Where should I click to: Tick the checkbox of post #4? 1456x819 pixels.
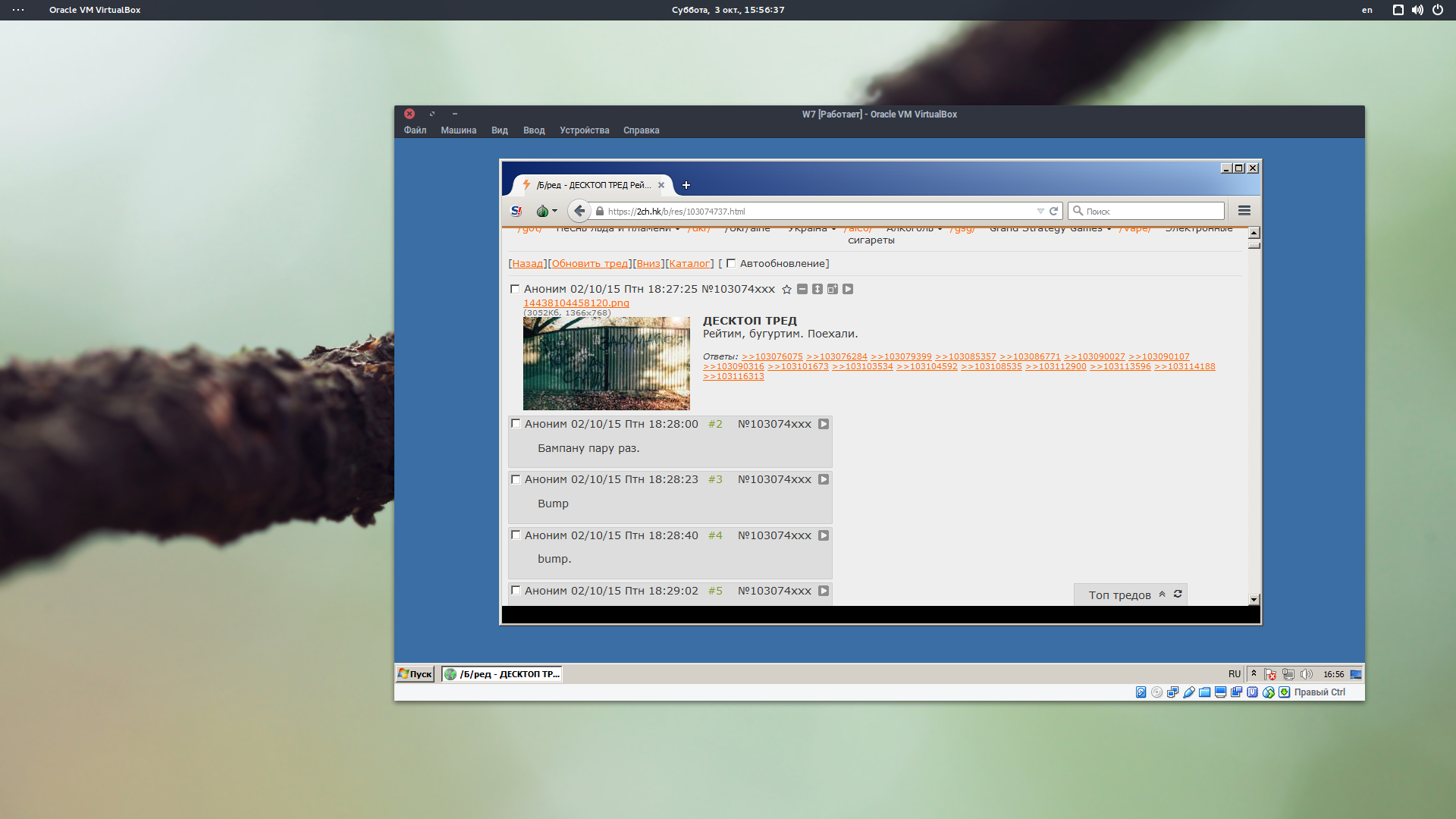click(x=516, y=535)
